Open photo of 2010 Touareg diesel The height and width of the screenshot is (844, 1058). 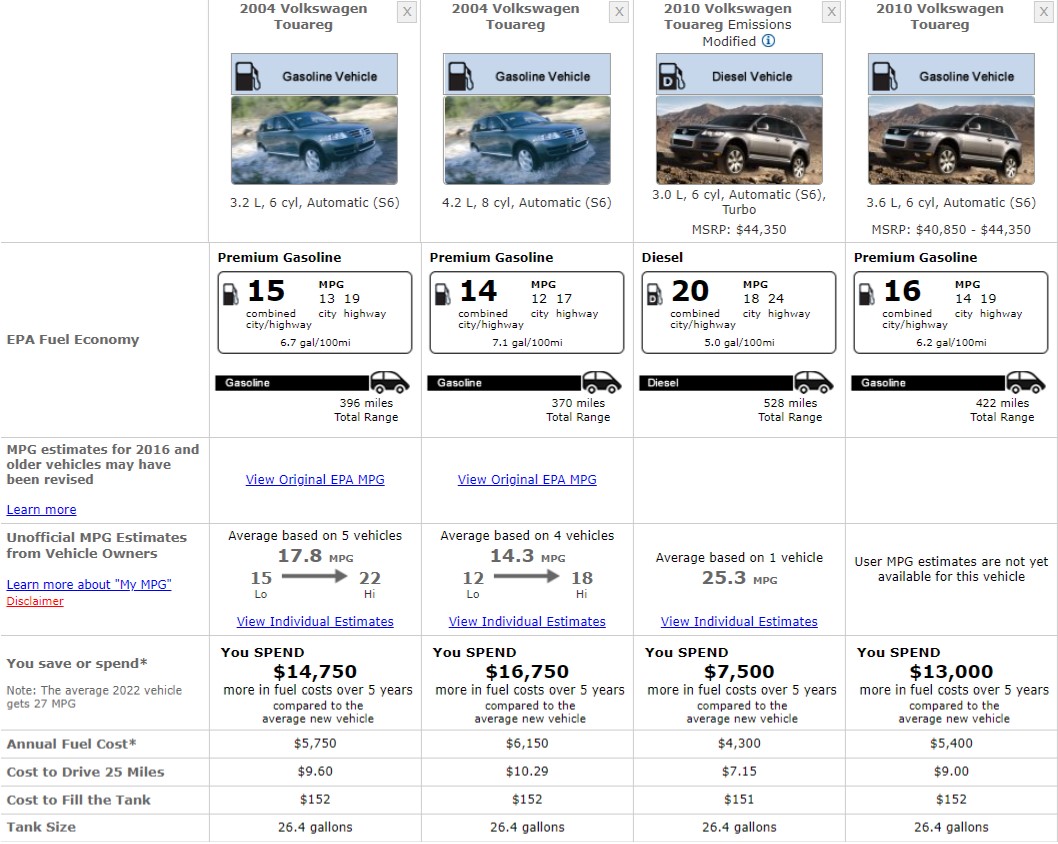click(x=740, y=140)
